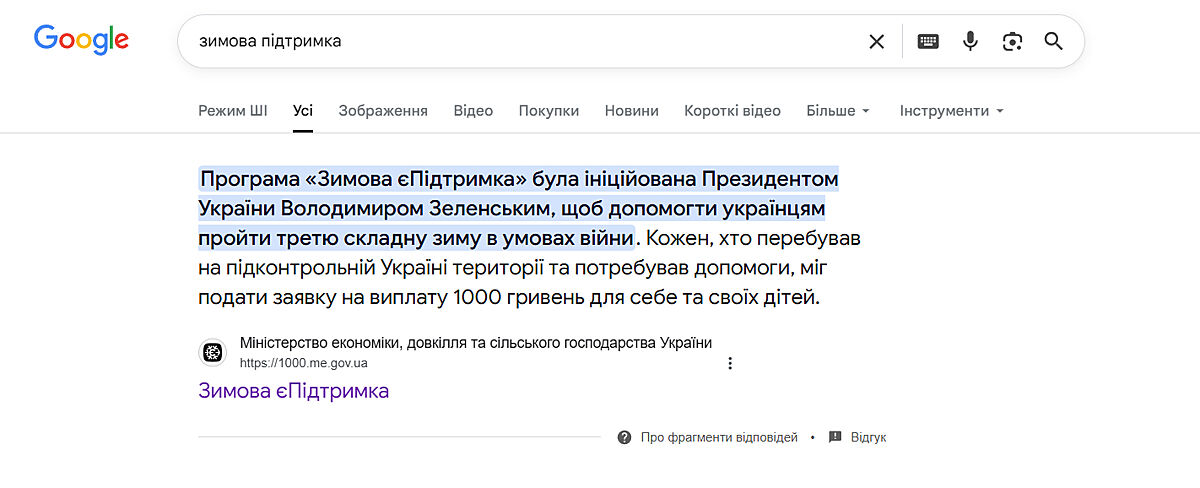The width and height of the screenshot is (1200, 488).
Task: Switch to the Покупки tab
Action: pos(549,111)
